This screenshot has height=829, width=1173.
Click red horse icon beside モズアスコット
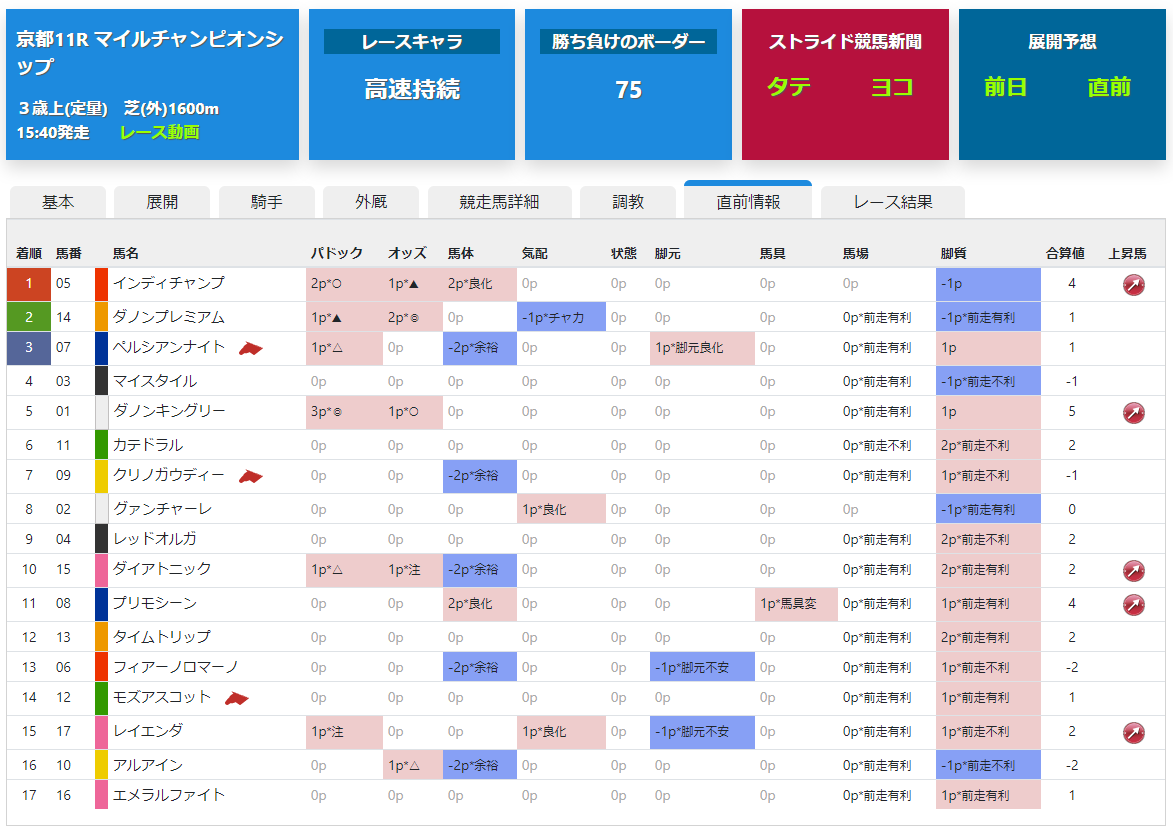pos(237,699)
